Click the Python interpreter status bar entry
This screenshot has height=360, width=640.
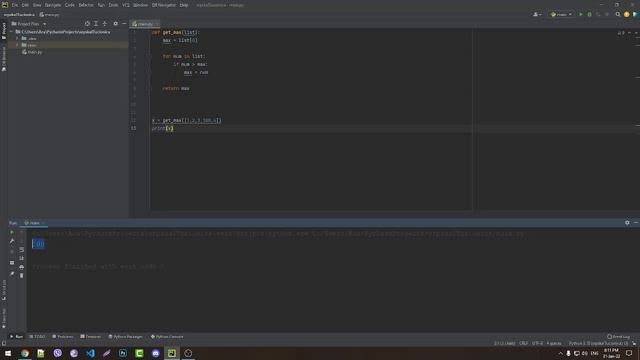coord(599,344)
